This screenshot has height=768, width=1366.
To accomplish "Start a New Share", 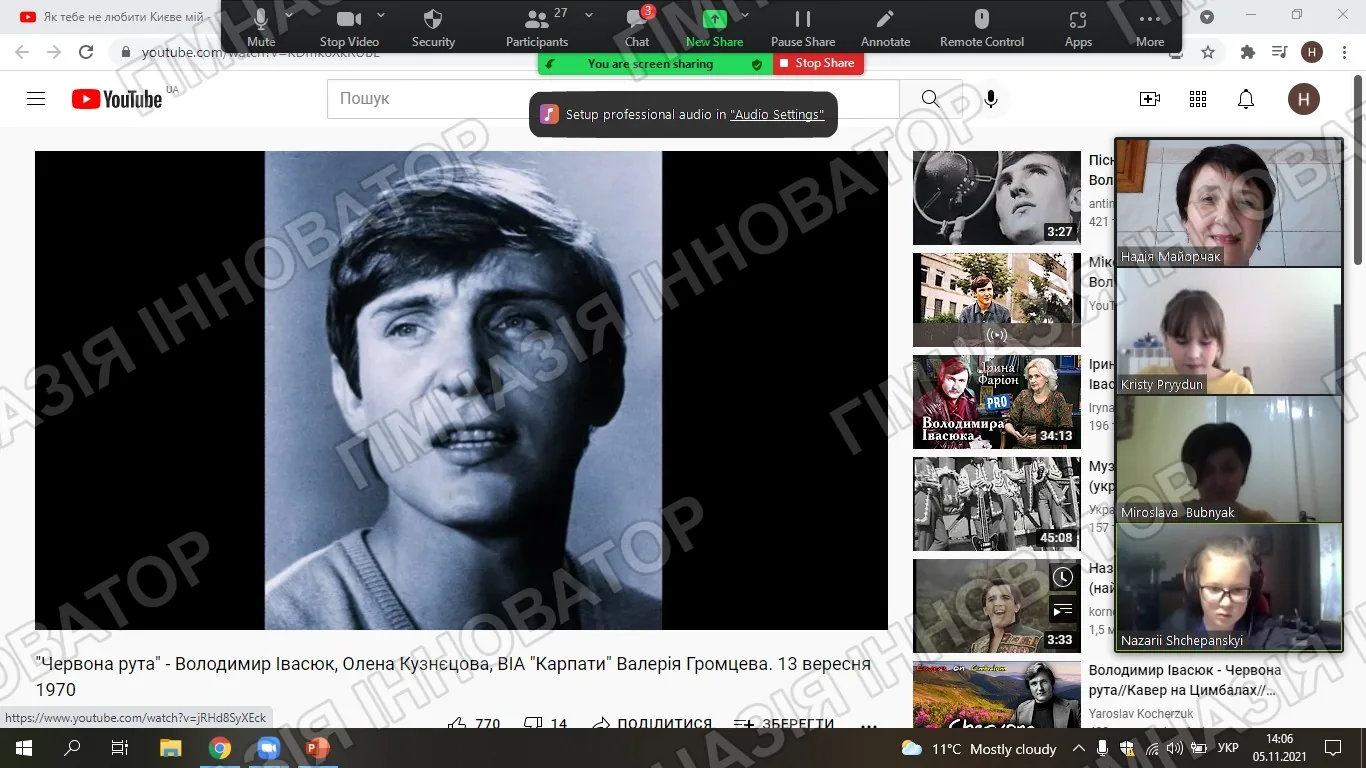I will [x=714, y=27].
